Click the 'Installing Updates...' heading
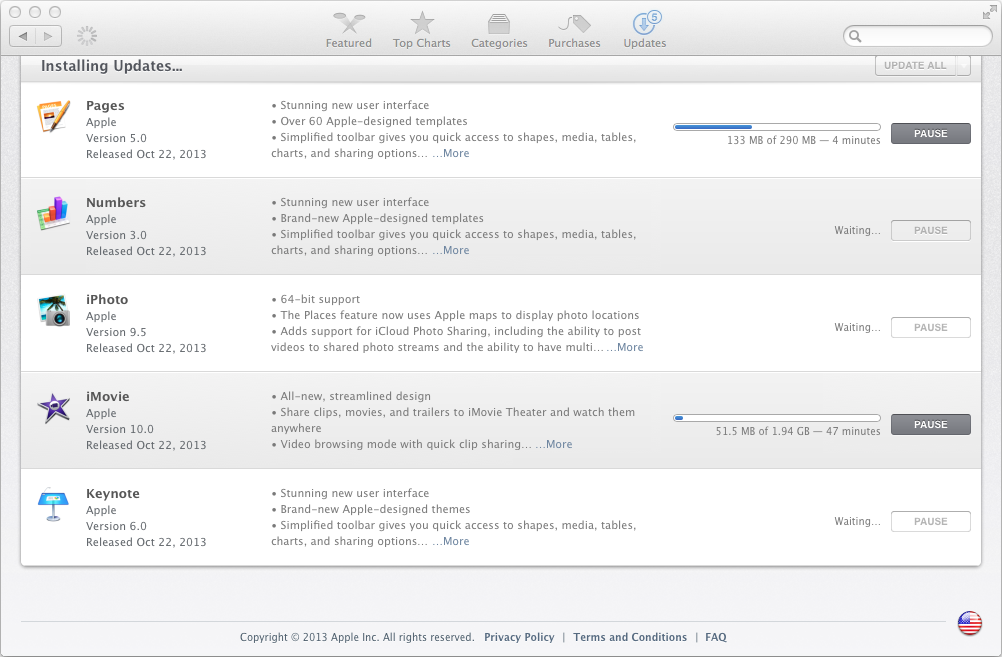Viewport: 1002px width, 657px height. pos(112,66)
